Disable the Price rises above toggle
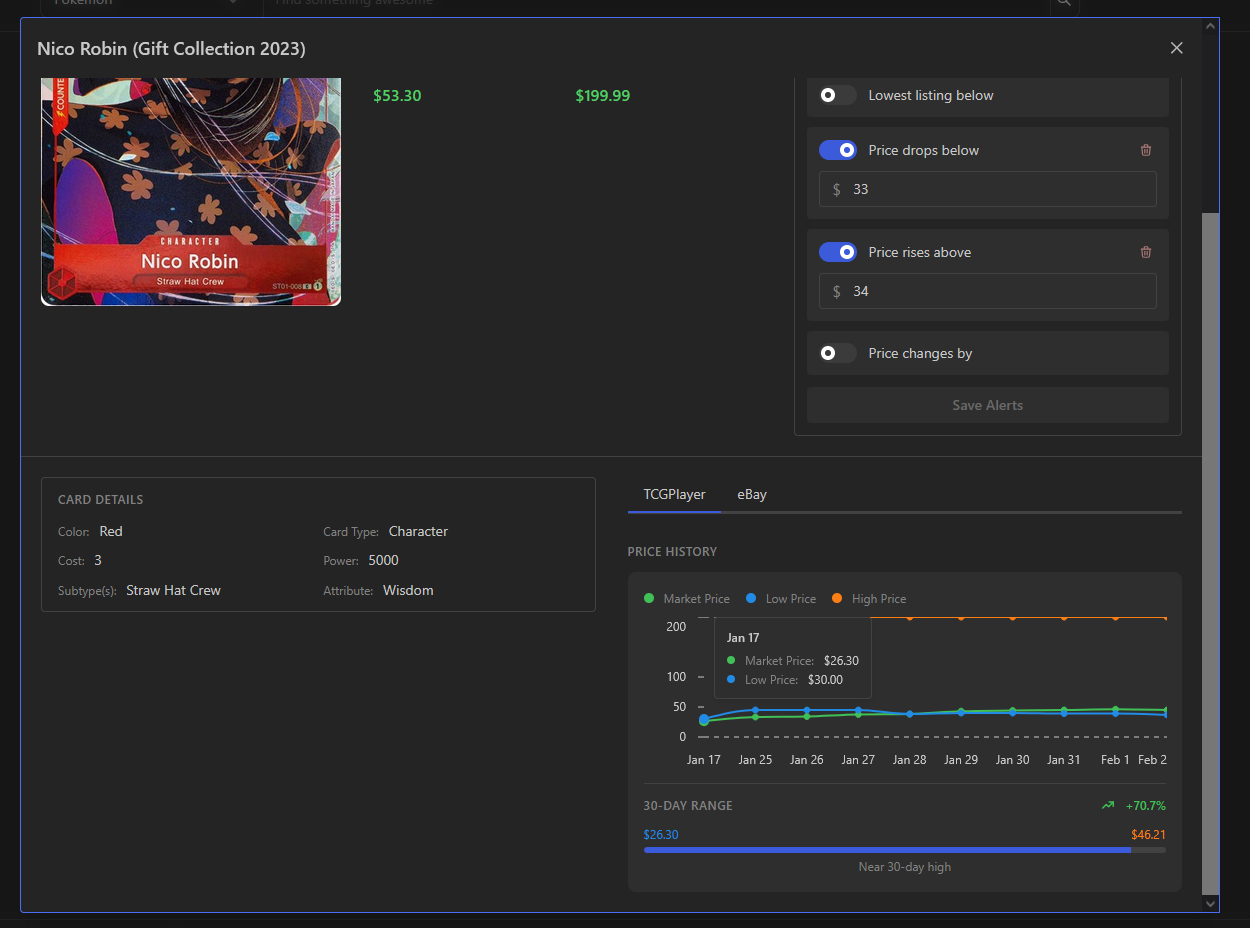 click(838, 252)
